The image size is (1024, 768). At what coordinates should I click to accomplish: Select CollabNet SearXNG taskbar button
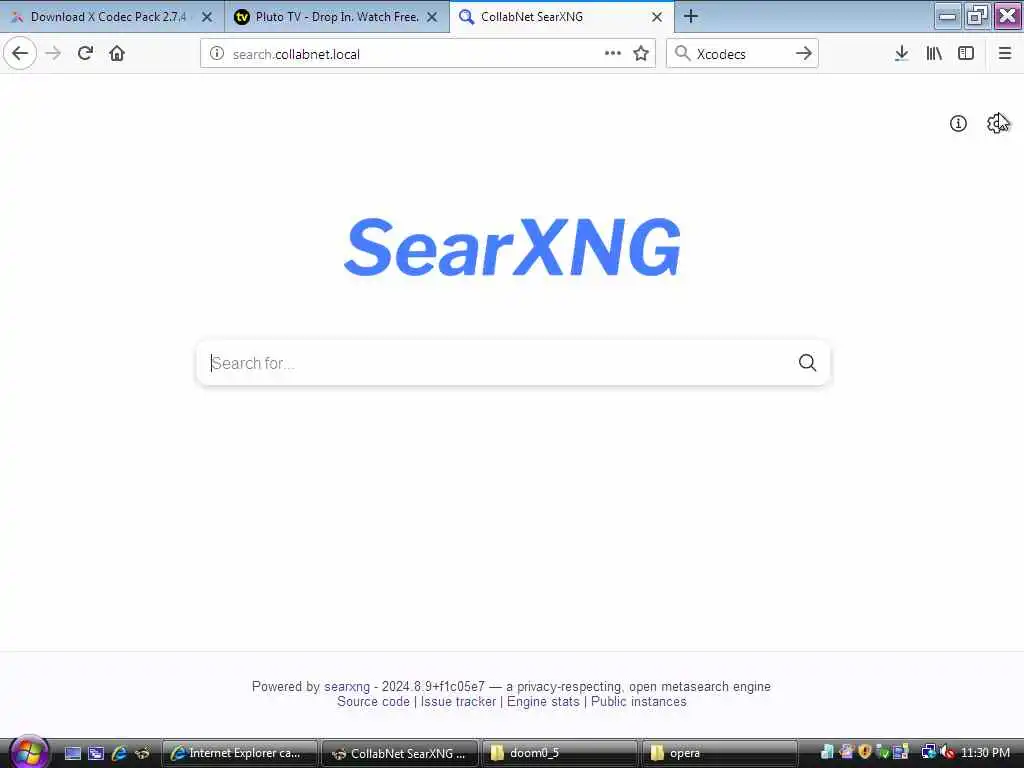(400, 753)
